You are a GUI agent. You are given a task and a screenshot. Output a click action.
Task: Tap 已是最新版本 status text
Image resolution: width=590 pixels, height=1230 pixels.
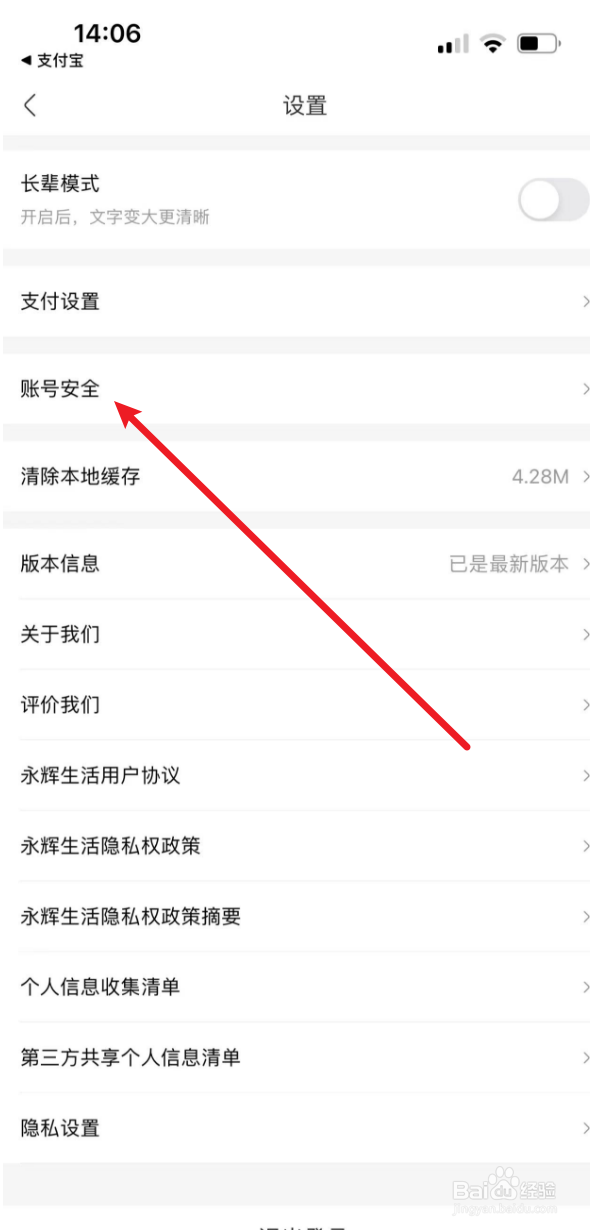(509, 564)
